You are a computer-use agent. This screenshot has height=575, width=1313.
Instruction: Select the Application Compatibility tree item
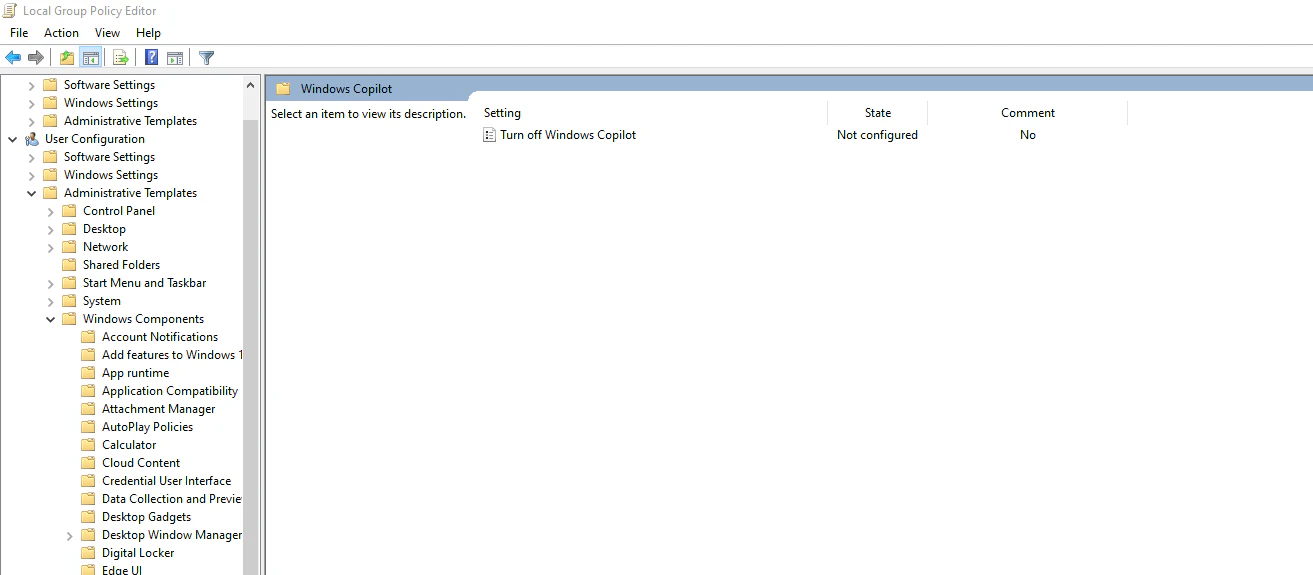click(170, 391)
